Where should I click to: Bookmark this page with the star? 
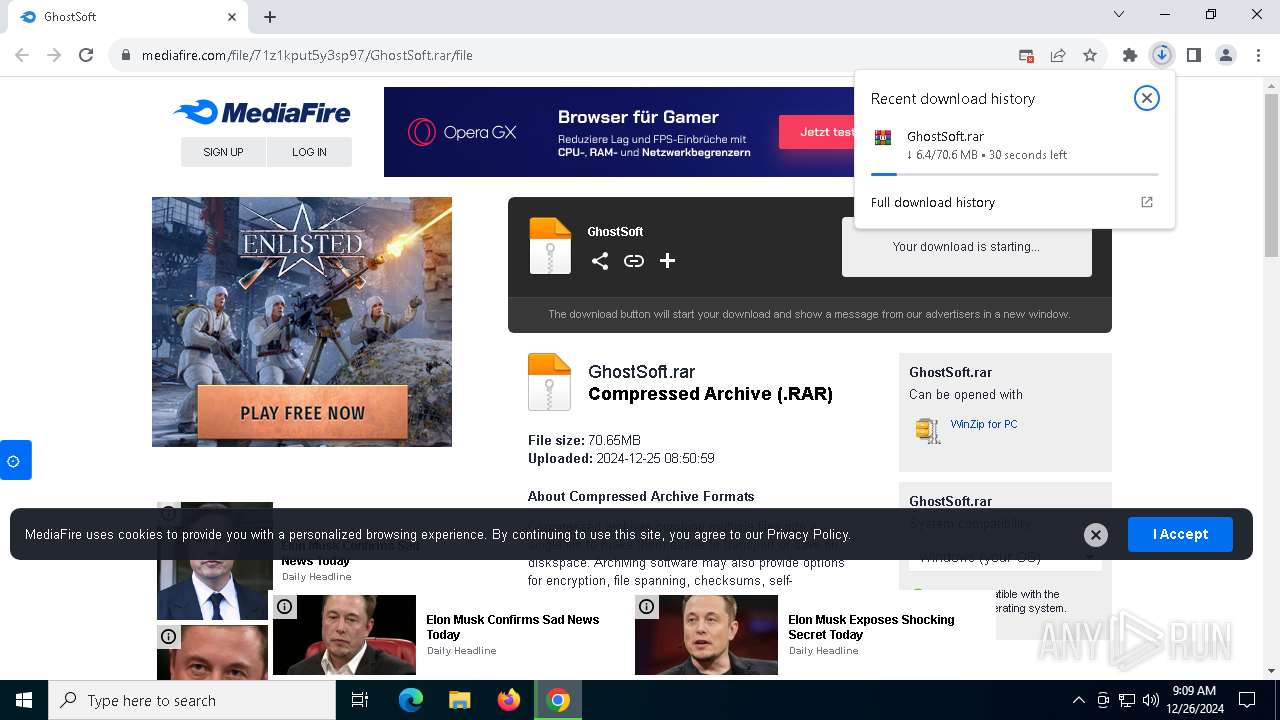[x=1090, y=56]
